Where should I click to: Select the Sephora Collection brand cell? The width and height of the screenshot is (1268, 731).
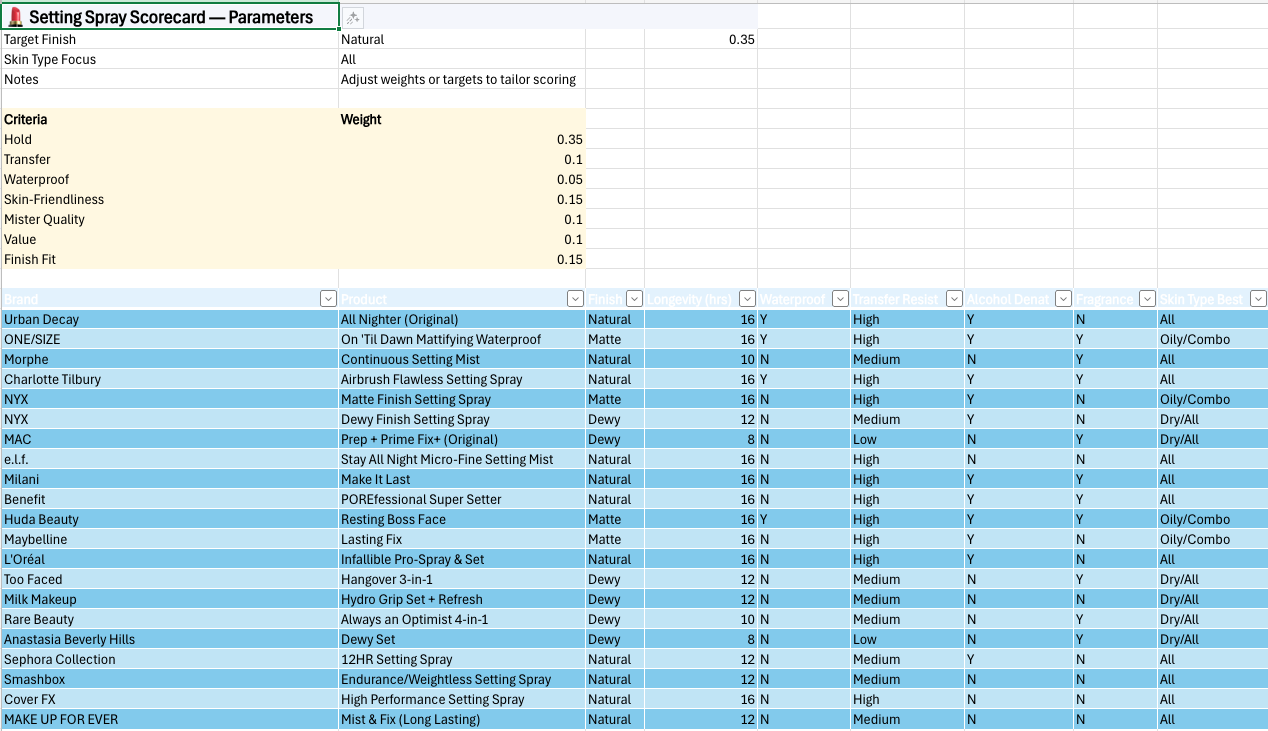(x=169, y=659)
